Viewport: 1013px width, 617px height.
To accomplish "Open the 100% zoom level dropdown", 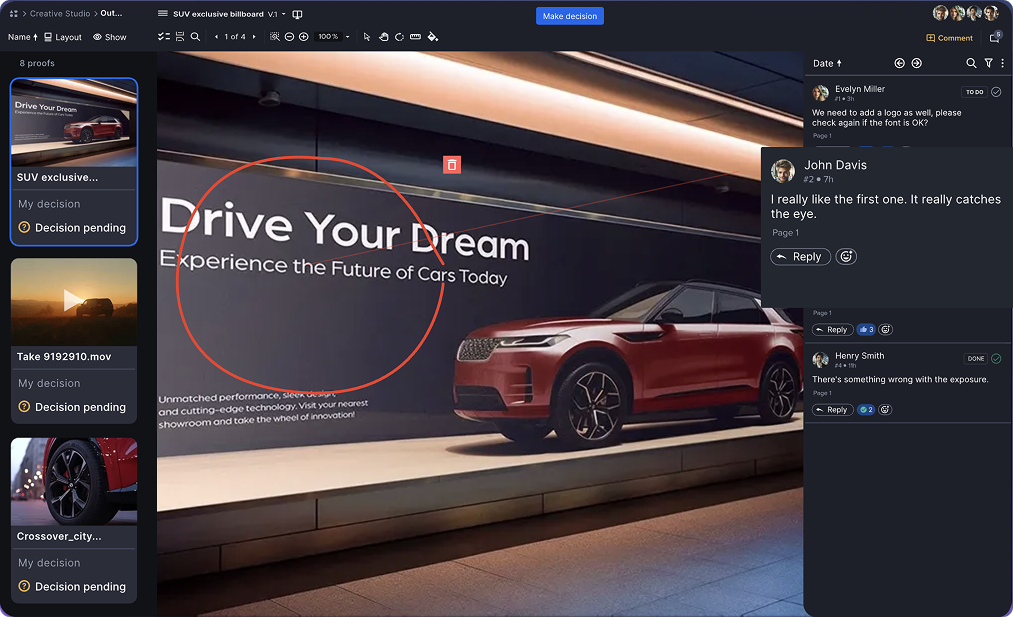I will pyautogui.click(x=332, y=37).
